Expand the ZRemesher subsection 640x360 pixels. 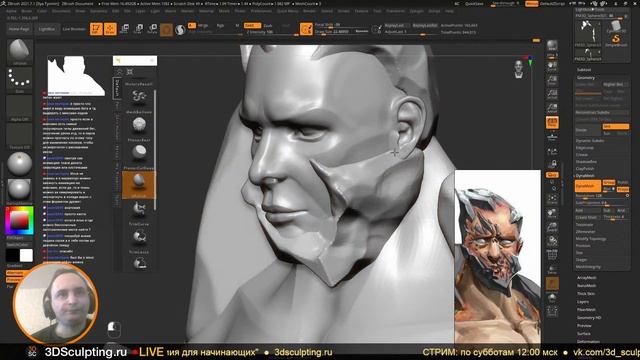[x=585, y=231]
